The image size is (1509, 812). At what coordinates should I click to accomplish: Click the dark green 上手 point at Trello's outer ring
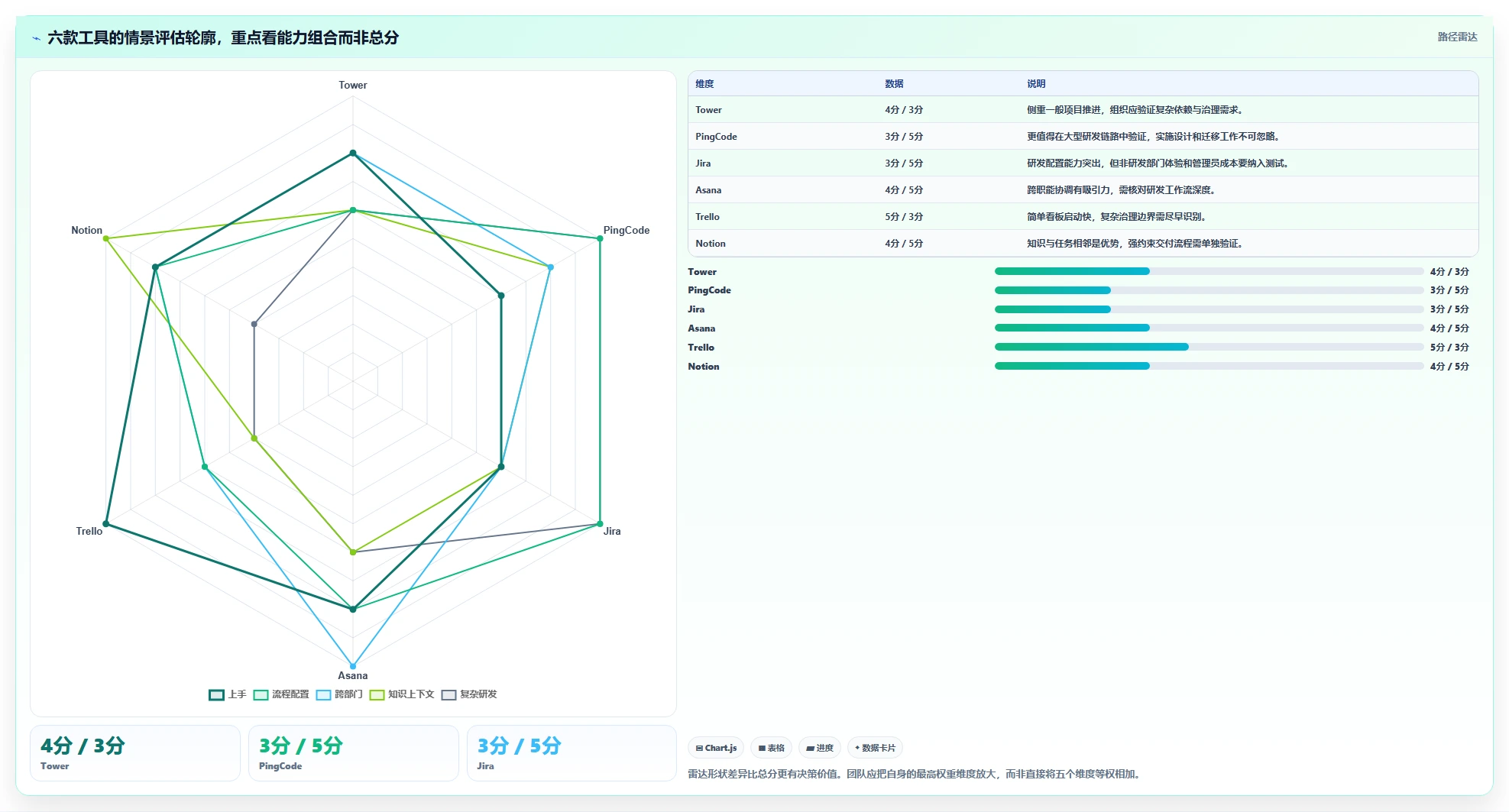[x=106, y=524]
